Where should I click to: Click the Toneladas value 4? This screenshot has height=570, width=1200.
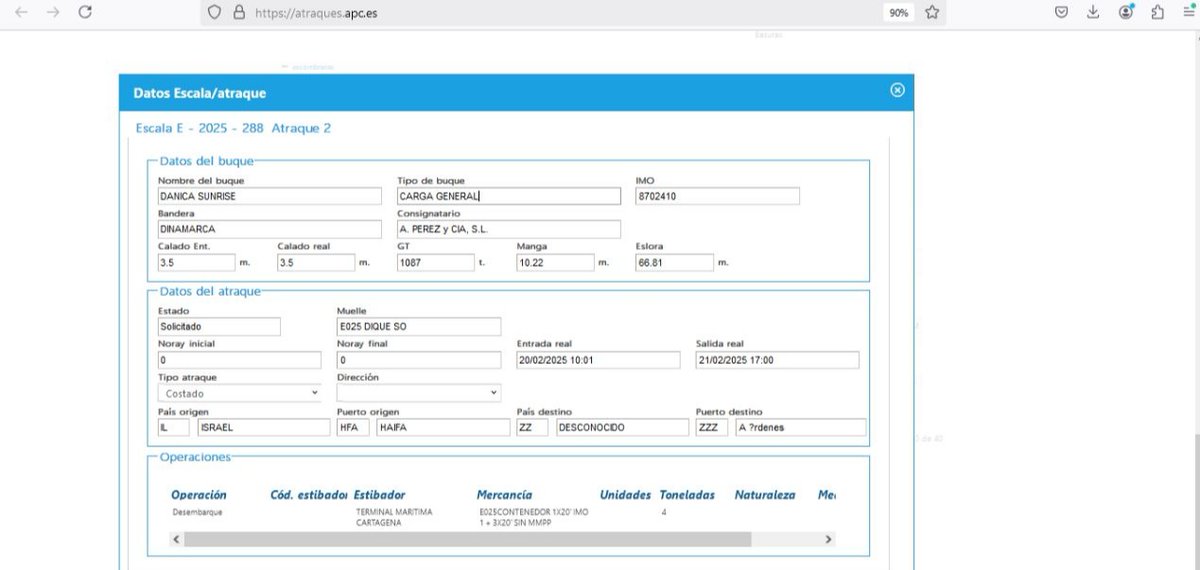[664, 512]
